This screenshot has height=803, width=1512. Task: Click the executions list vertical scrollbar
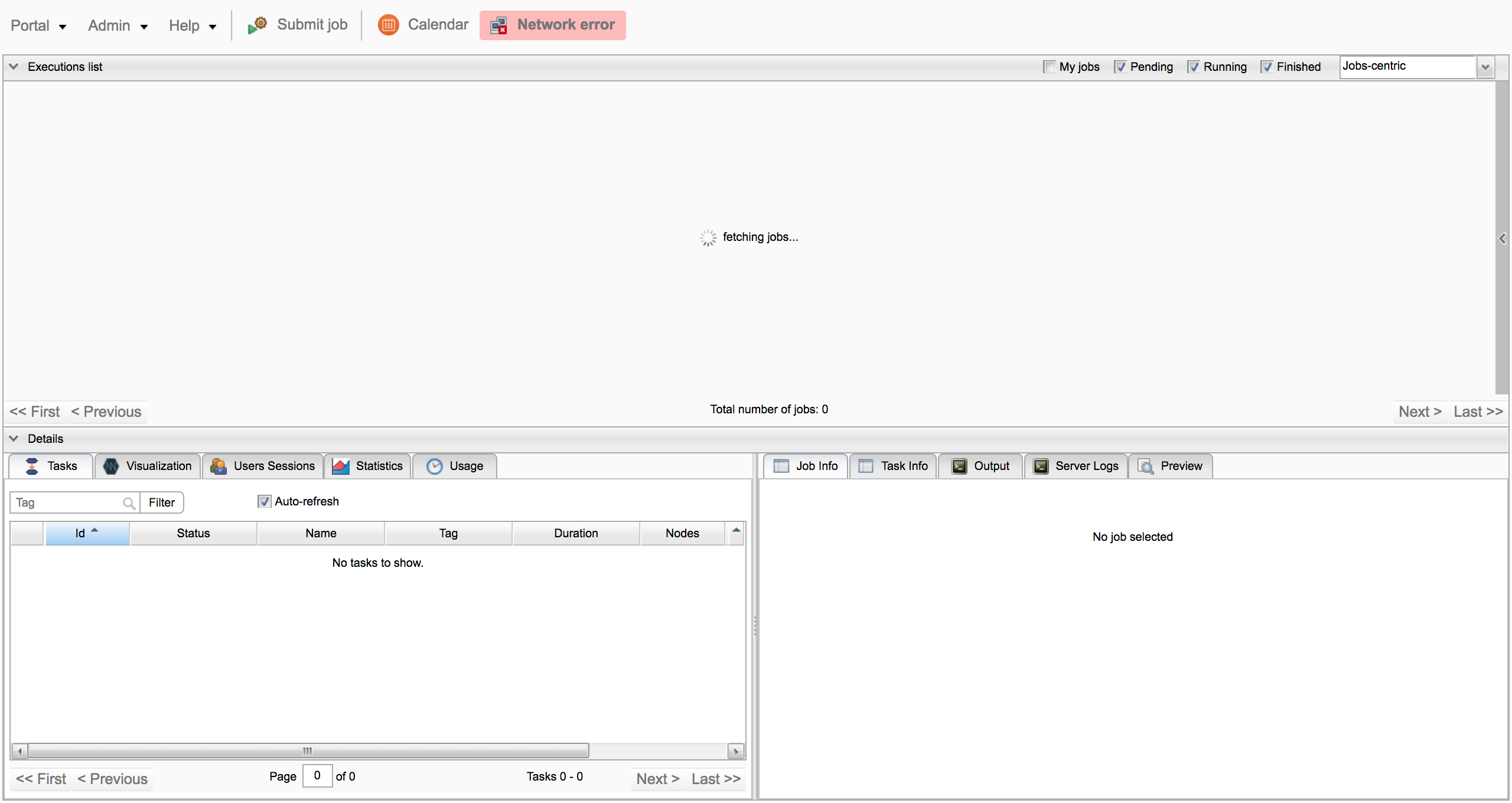click(x=1501, y=237)
